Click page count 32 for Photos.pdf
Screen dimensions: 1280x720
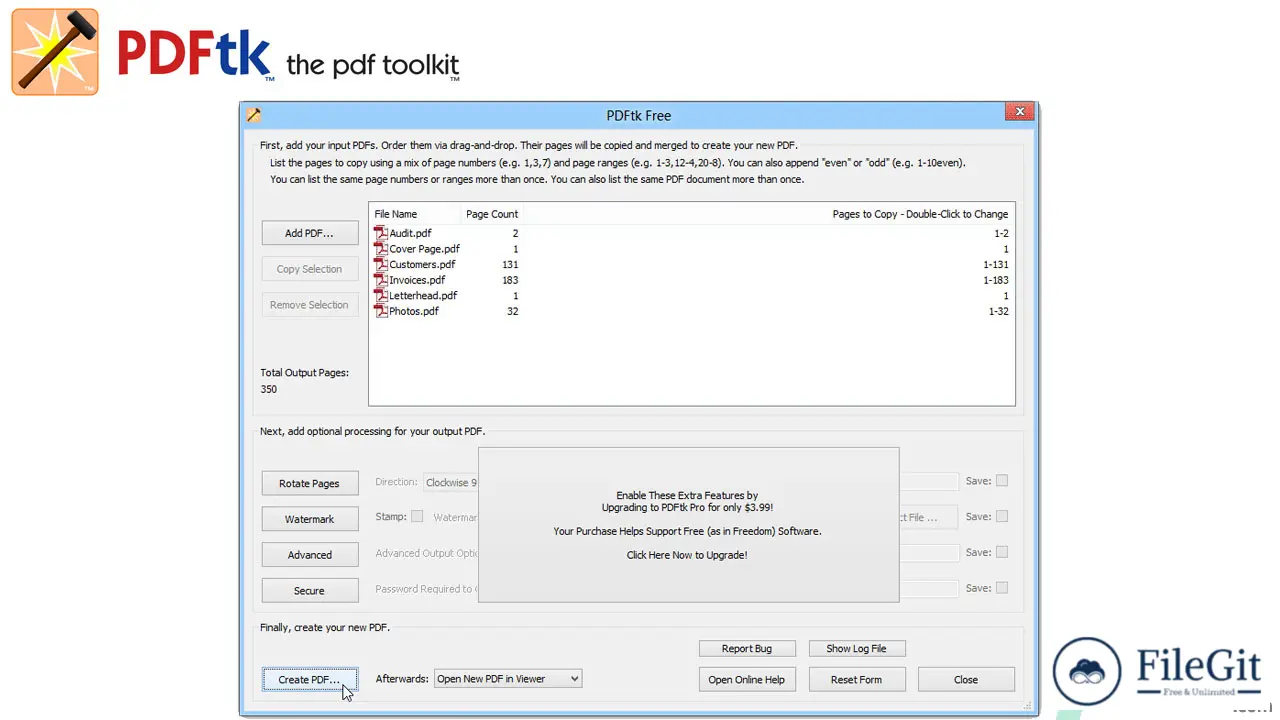pos(513,311)
